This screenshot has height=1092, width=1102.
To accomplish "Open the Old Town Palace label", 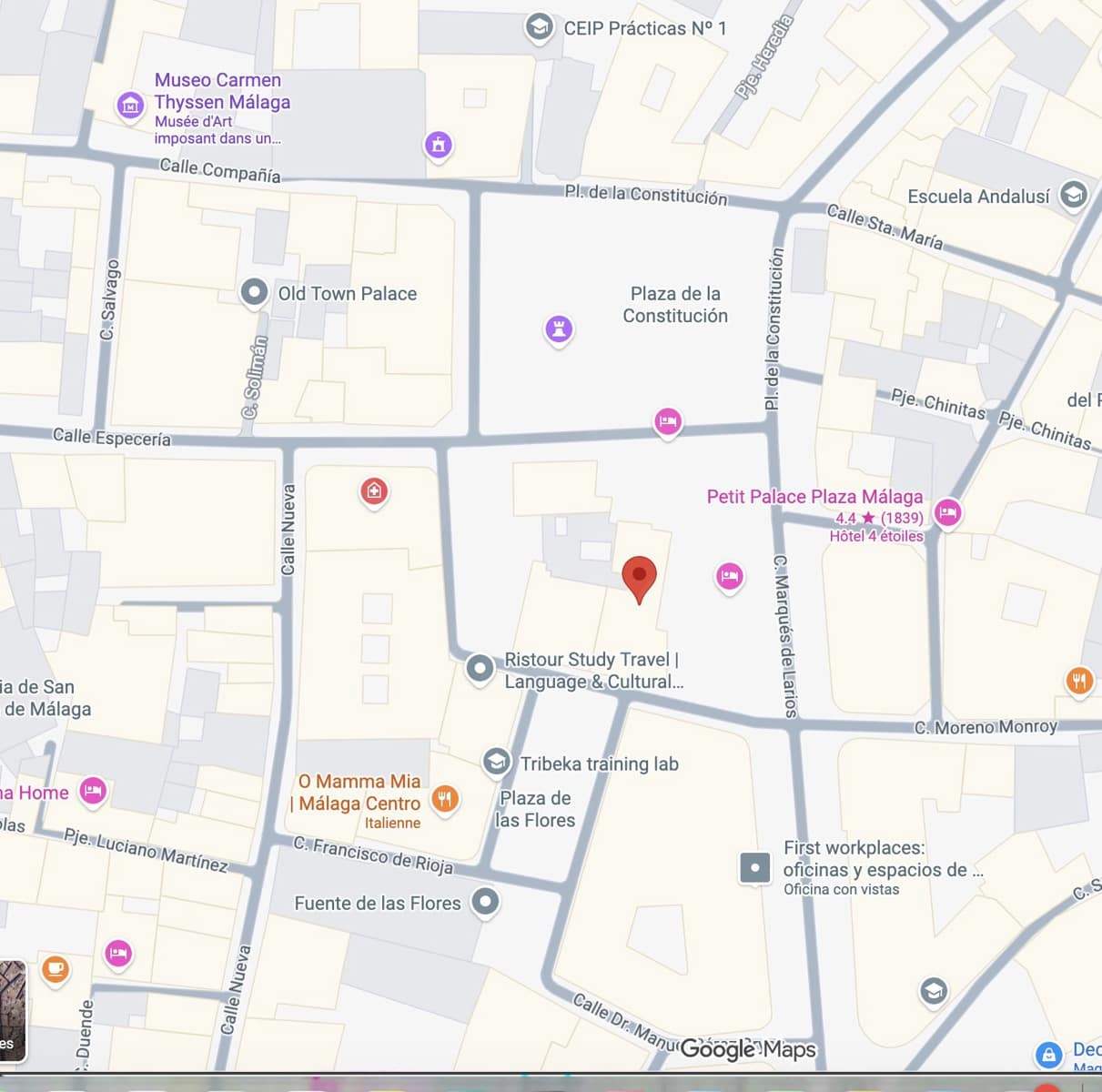I will [x=348, y=293].
